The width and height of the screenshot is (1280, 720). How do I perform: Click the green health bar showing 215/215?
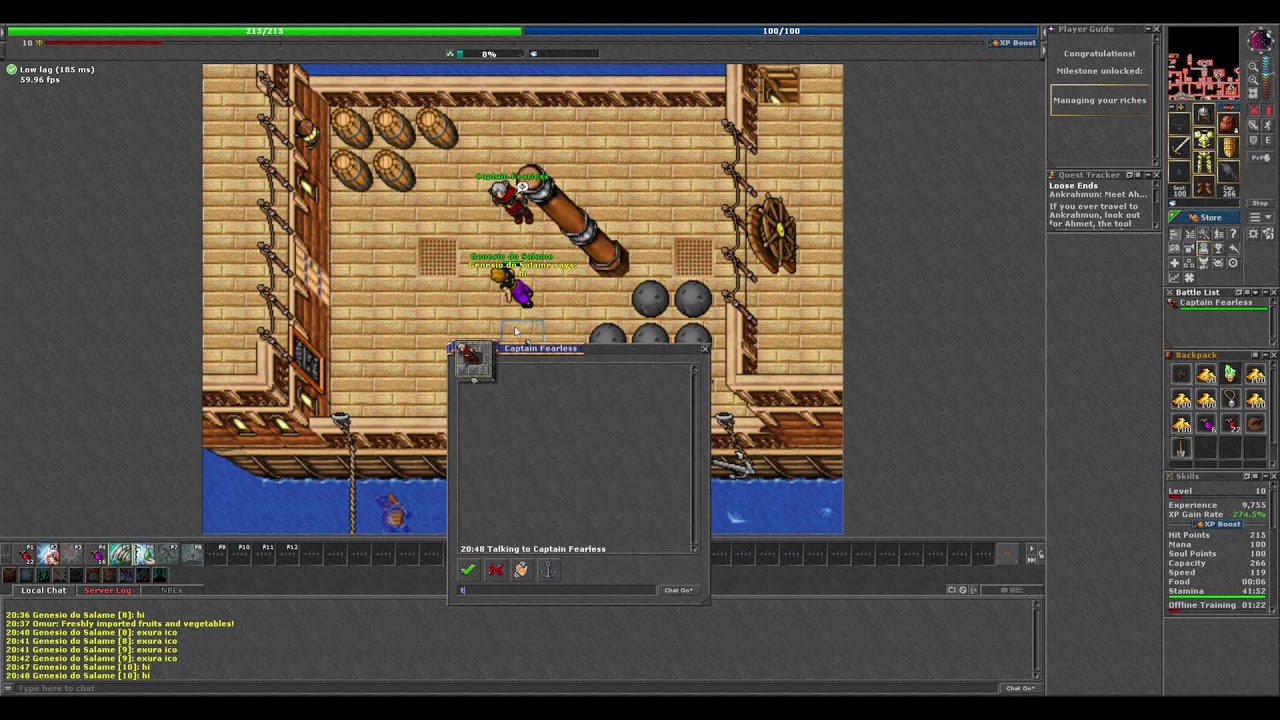pos(264,31)
